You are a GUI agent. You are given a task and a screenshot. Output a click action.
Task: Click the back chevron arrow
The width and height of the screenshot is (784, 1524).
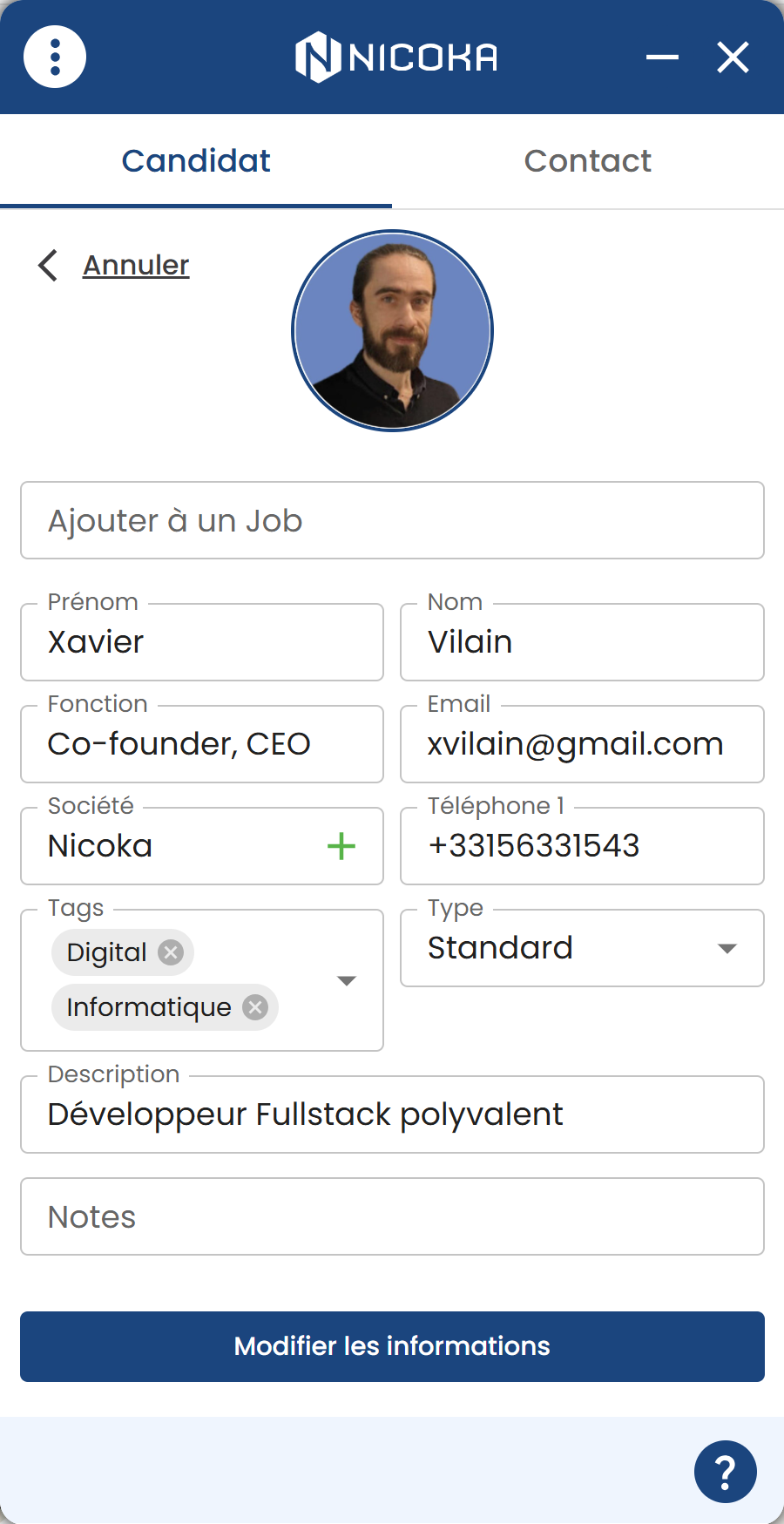point(49,265)
